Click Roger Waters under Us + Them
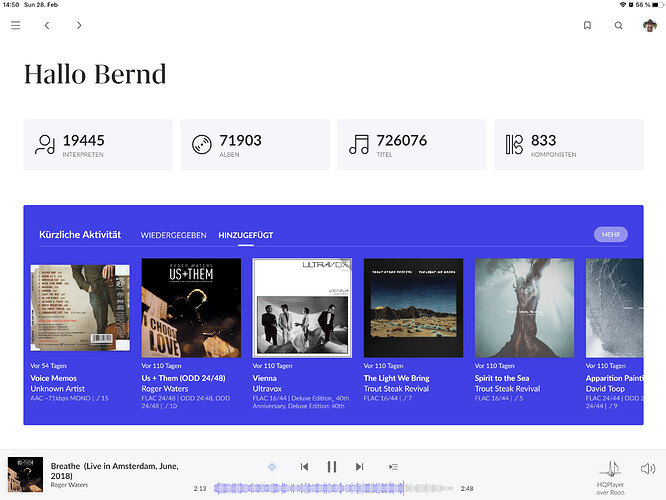666x500 pixels. [x=165, y=389]
